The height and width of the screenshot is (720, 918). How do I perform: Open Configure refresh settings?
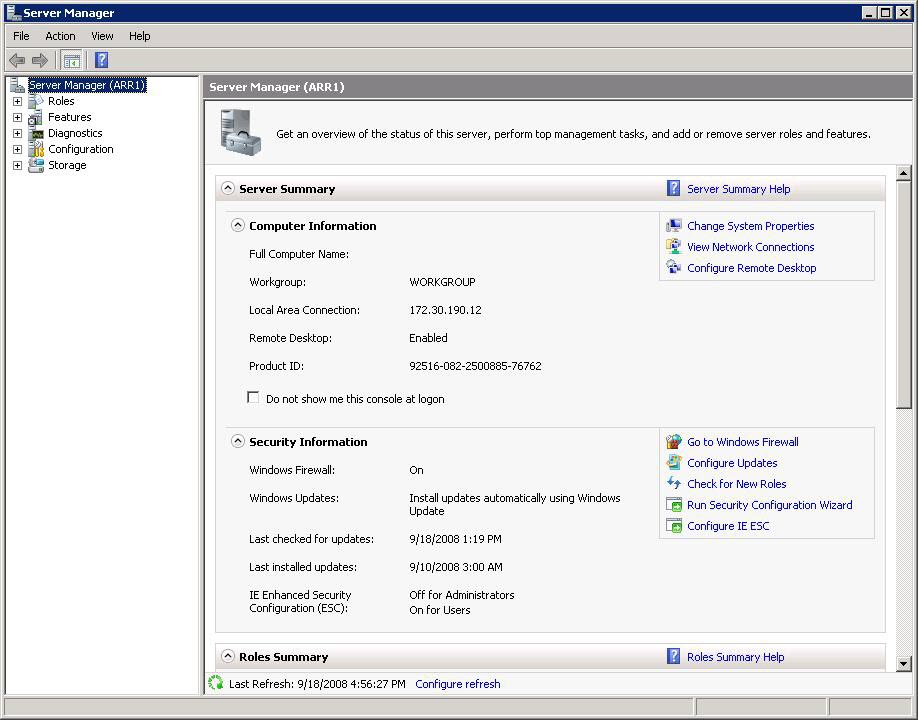457,684
